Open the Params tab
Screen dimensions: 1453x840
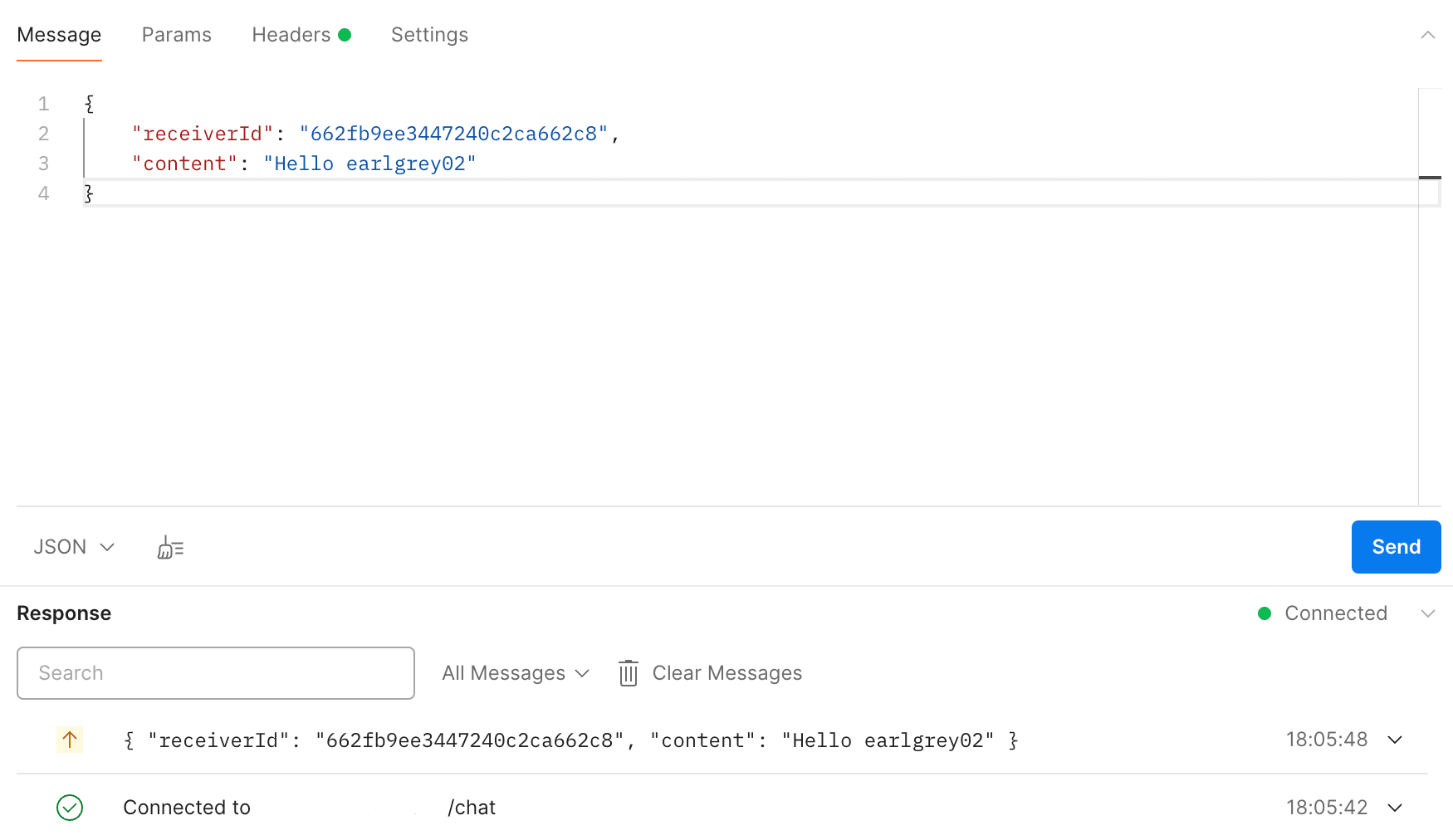click(x=177, y=35)
